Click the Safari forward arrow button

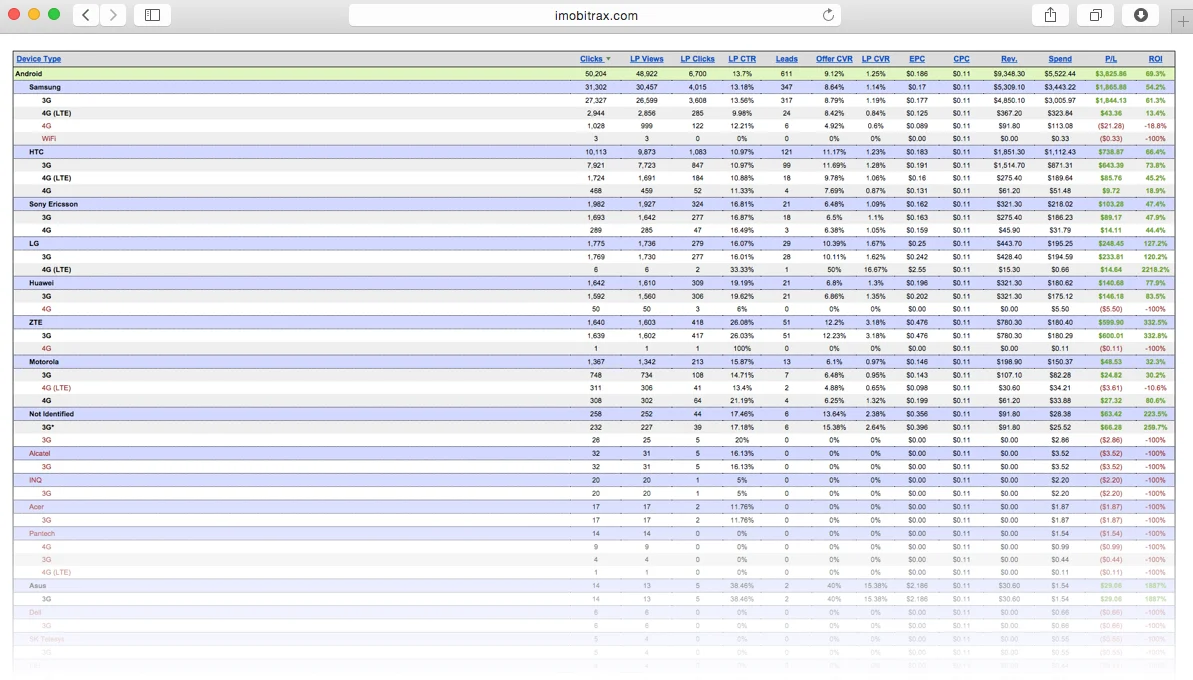pyautogui.click(x=113, y=14)
